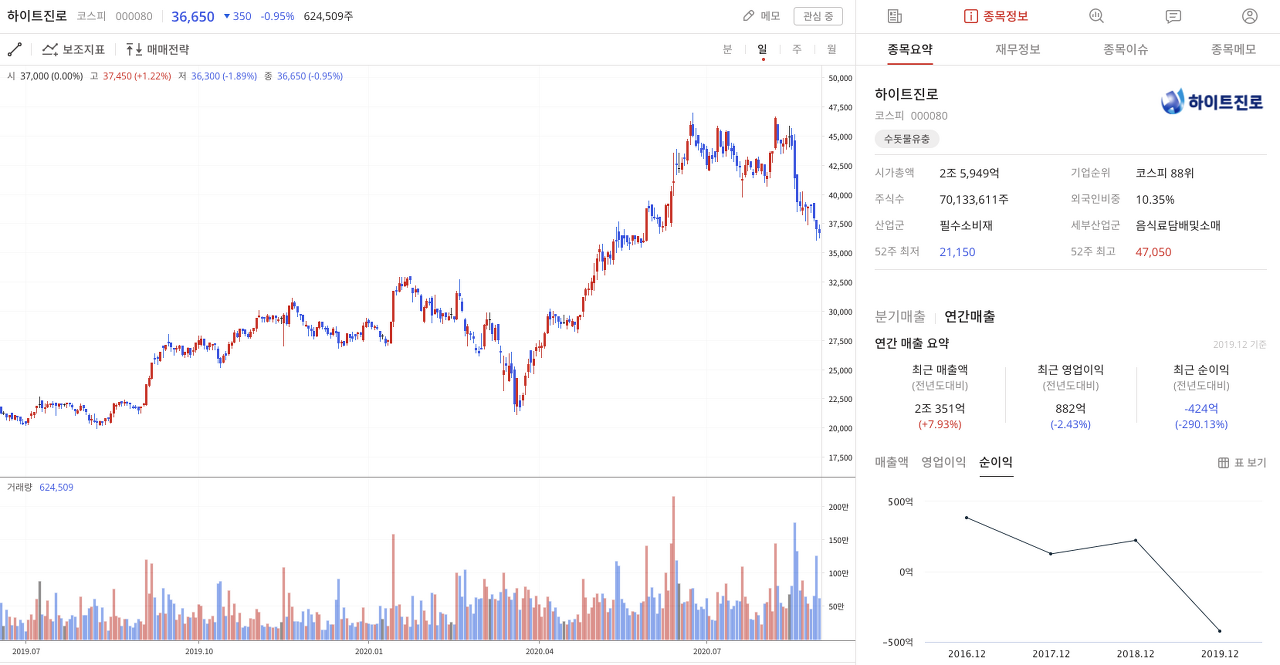Viewport: 1280px width, 665px height.
Task: Click the 수돗물유충 theme tag
Action: point(907,139)
